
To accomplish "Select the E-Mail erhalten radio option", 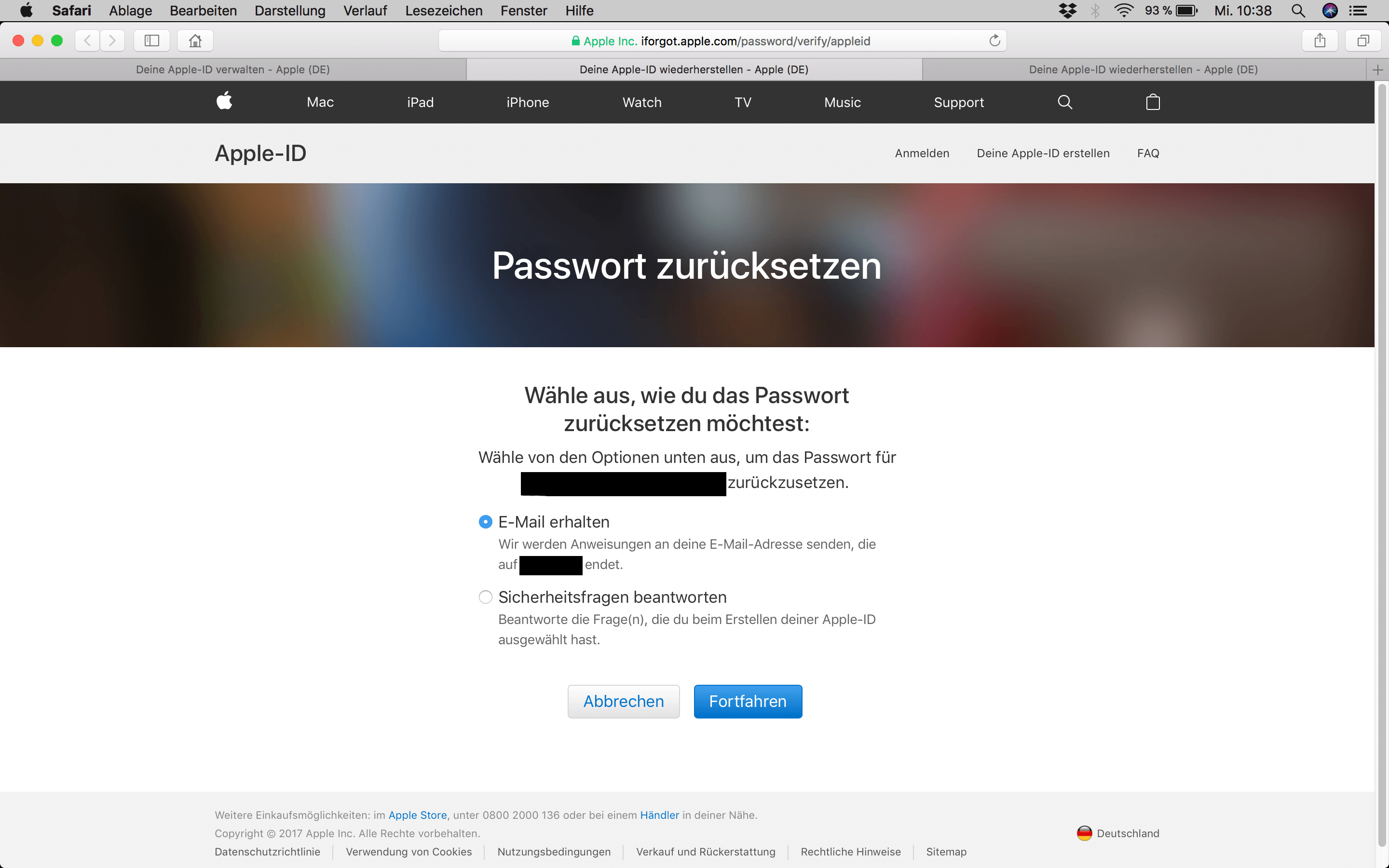I will (x=486, y=522).
